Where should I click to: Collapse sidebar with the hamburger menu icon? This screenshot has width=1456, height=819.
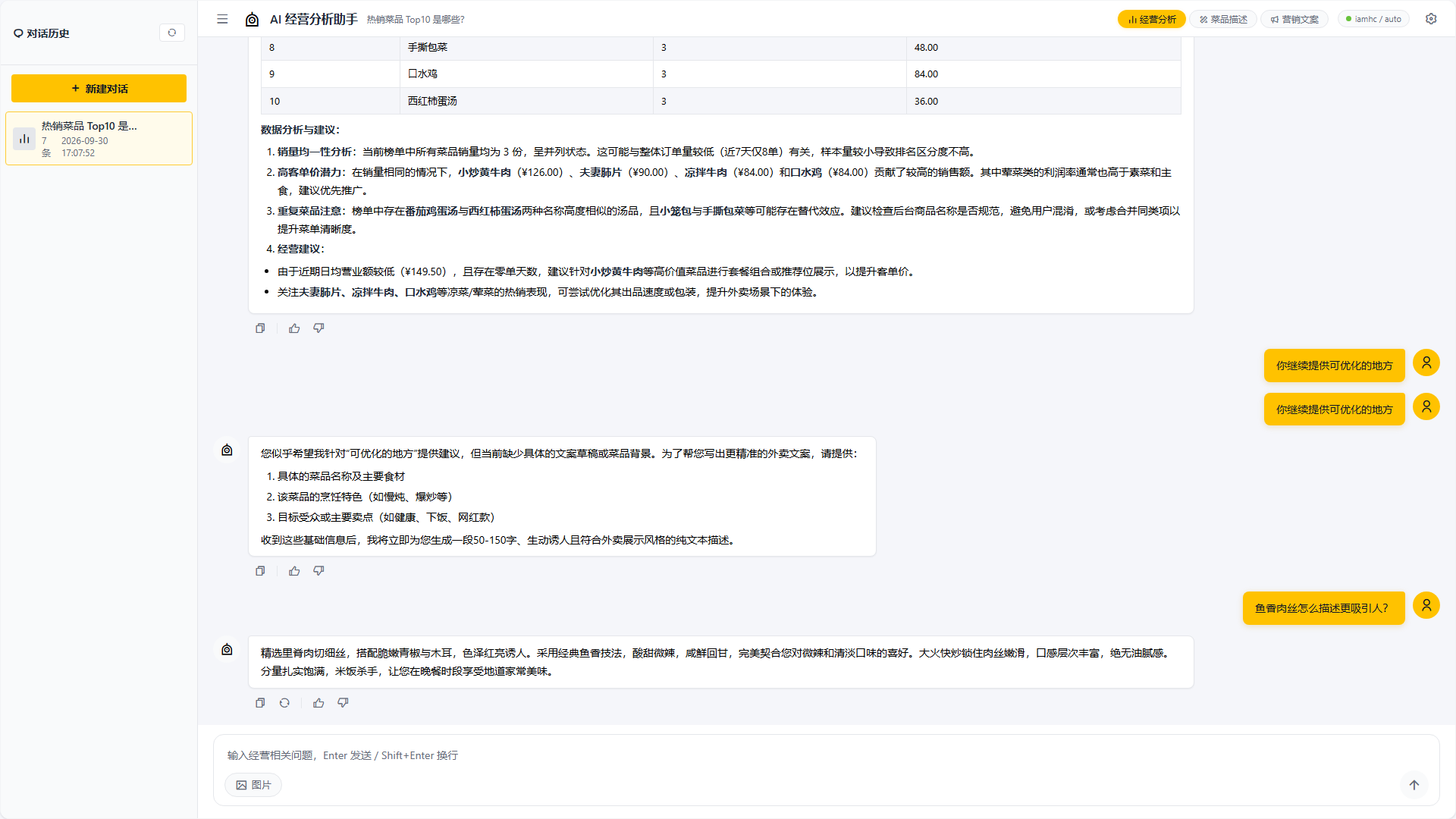coord(222,19)
